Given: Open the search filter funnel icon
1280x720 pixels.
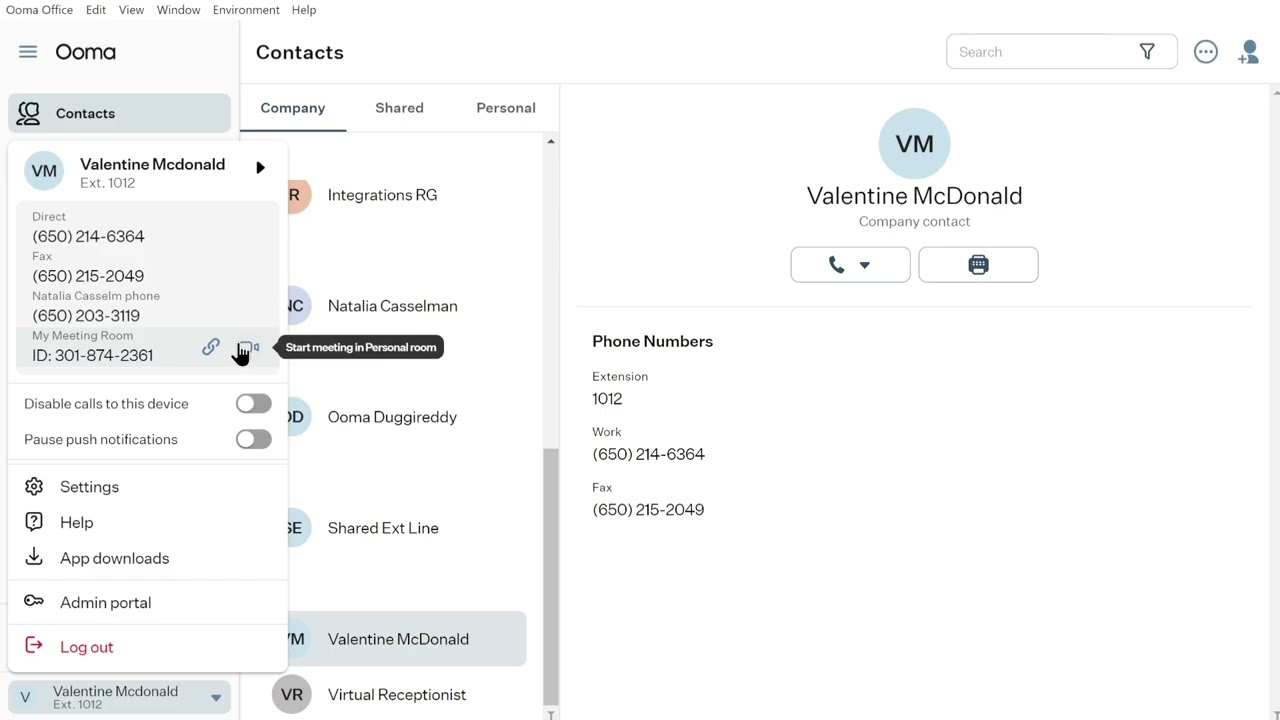Looking at the screenshot, I should pos(1147,52).
